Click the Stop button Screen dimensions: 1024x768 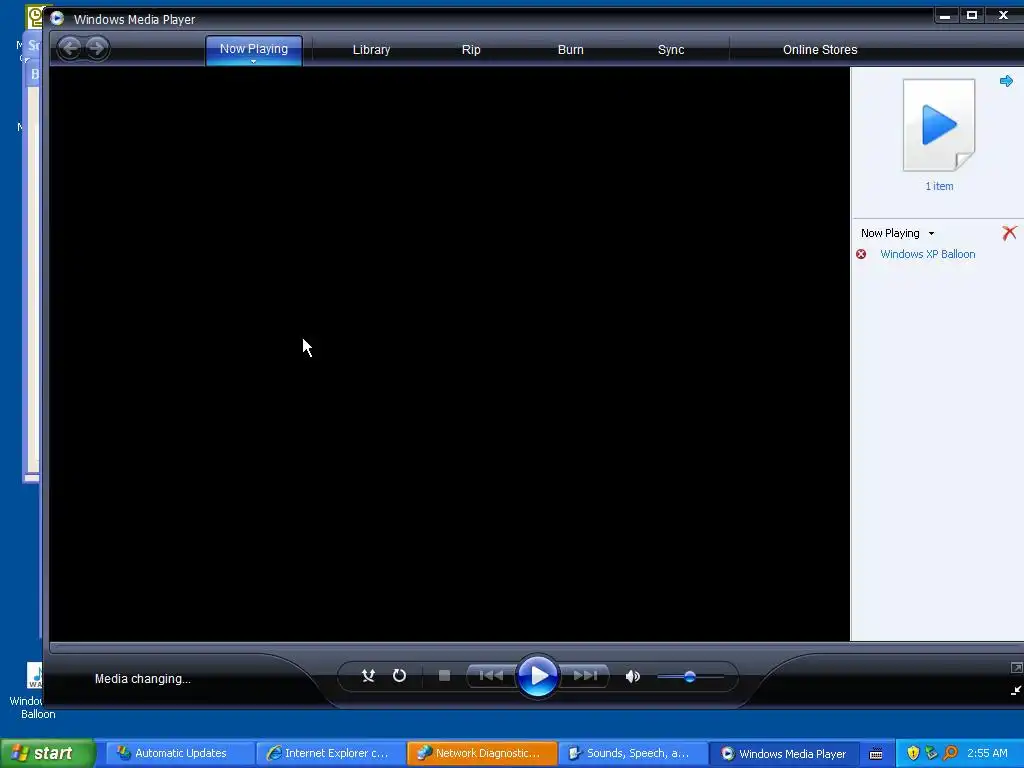click(444, 676)
